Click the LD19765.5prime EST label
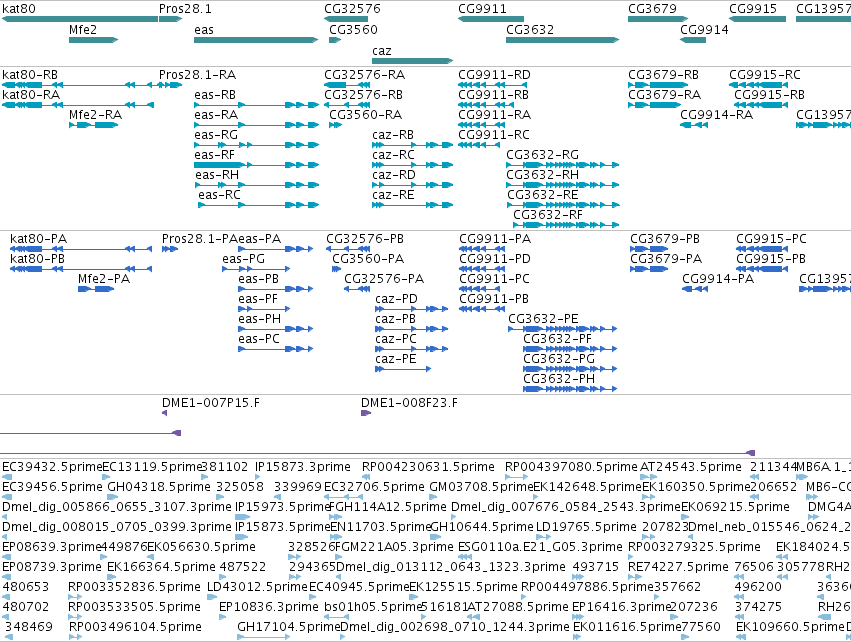This screenshot has width=851, height=642. 586,527
